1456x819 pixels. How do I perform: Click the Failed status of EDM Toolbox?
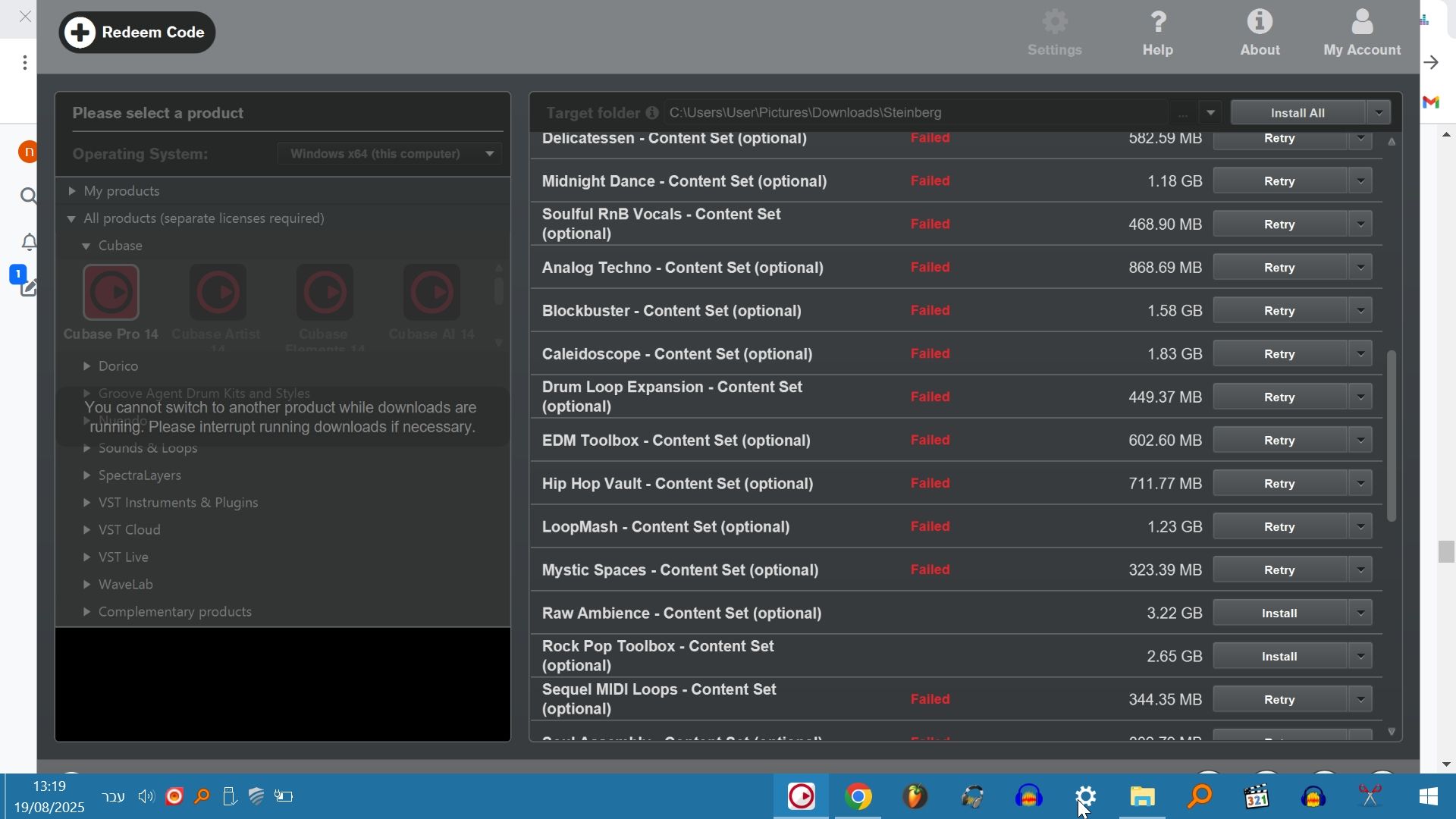[930, 441]
